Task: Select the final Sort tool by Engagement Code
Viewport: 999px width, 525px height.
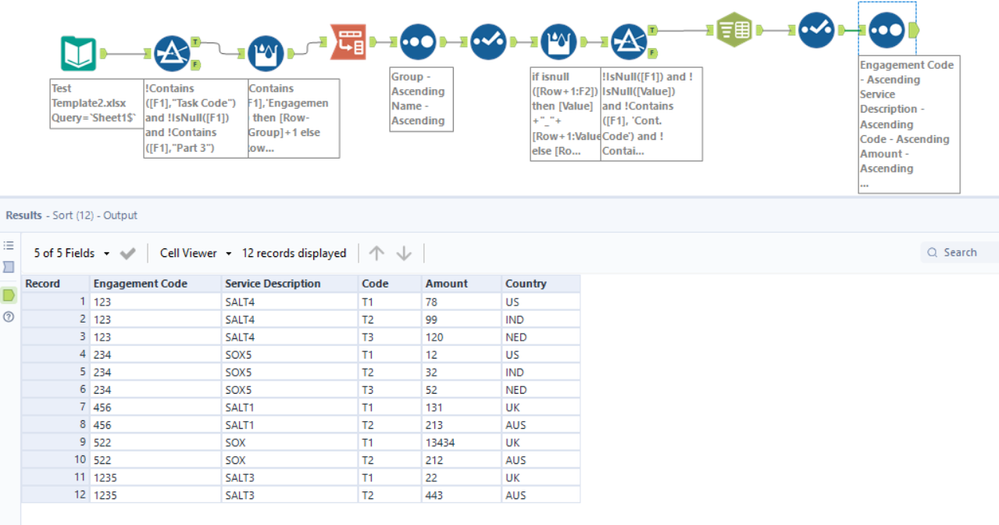Action: coord(886,29)
